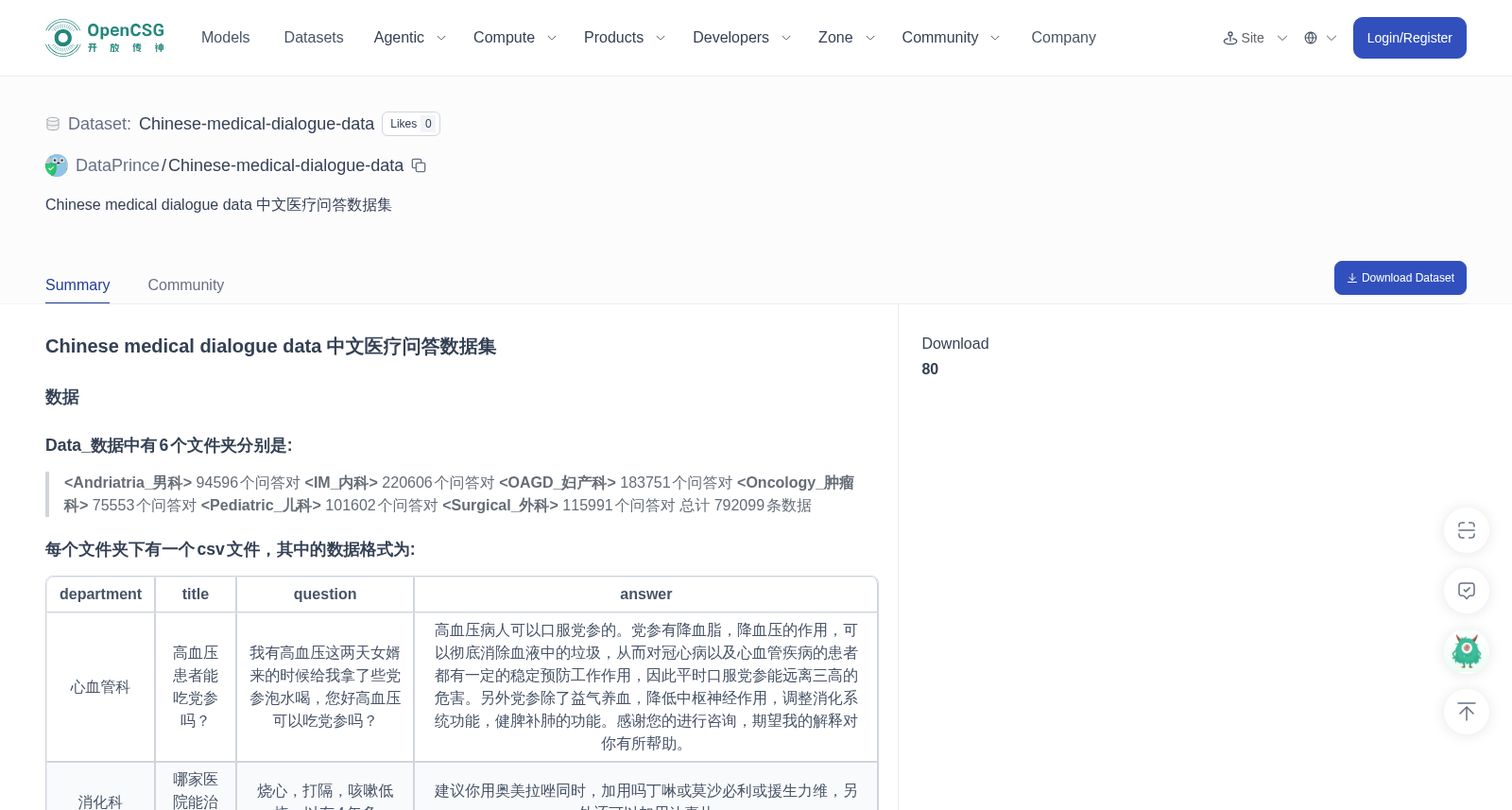Click the 消化科 department cell
Screen dimensions: 1512x810
pyautogui.click(x=100, y=786)
